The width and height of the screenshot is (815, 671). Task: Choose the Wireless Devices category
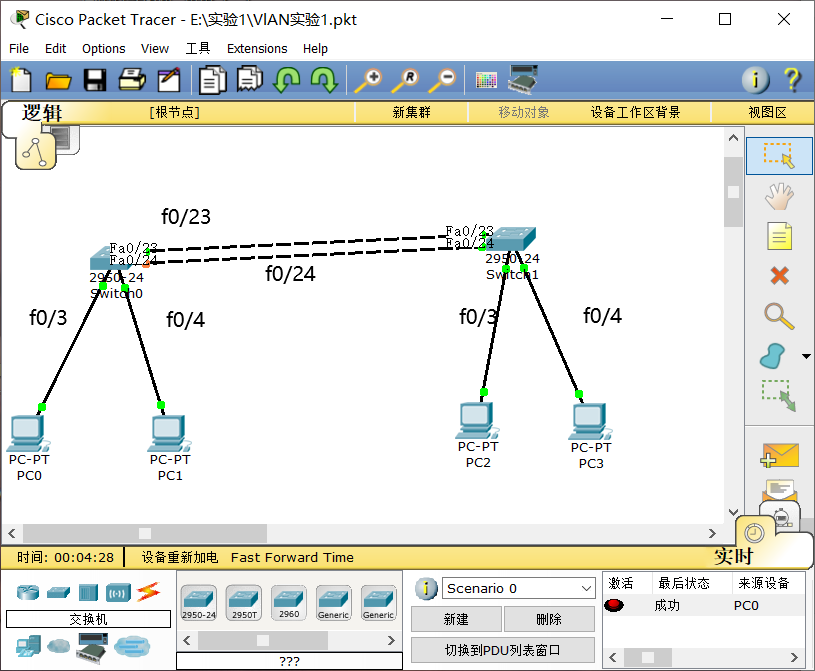(118, 593)
